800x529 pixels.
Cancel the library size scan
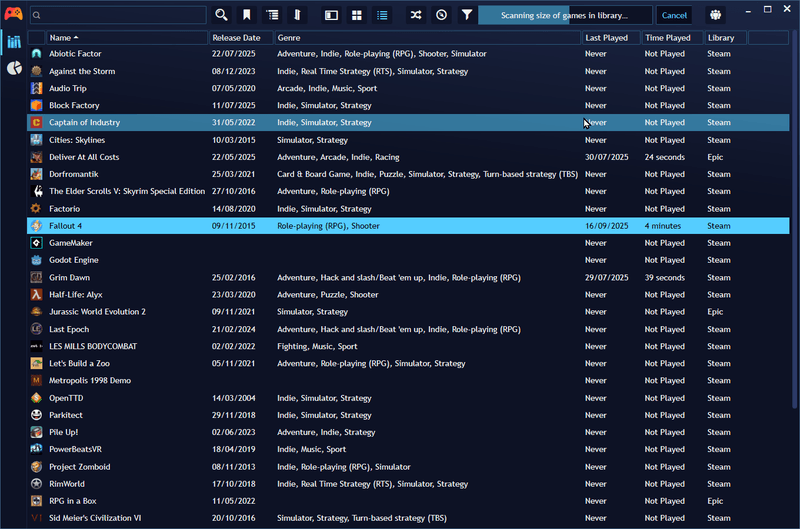[x=674, y=15]
